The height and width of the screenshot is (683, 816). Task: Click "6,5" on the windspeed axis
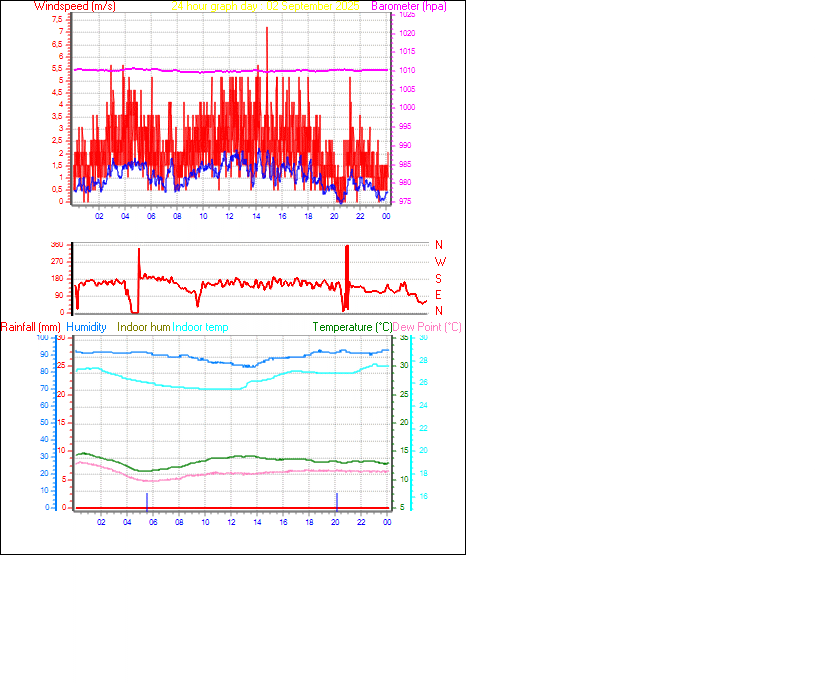coord(57,44)
